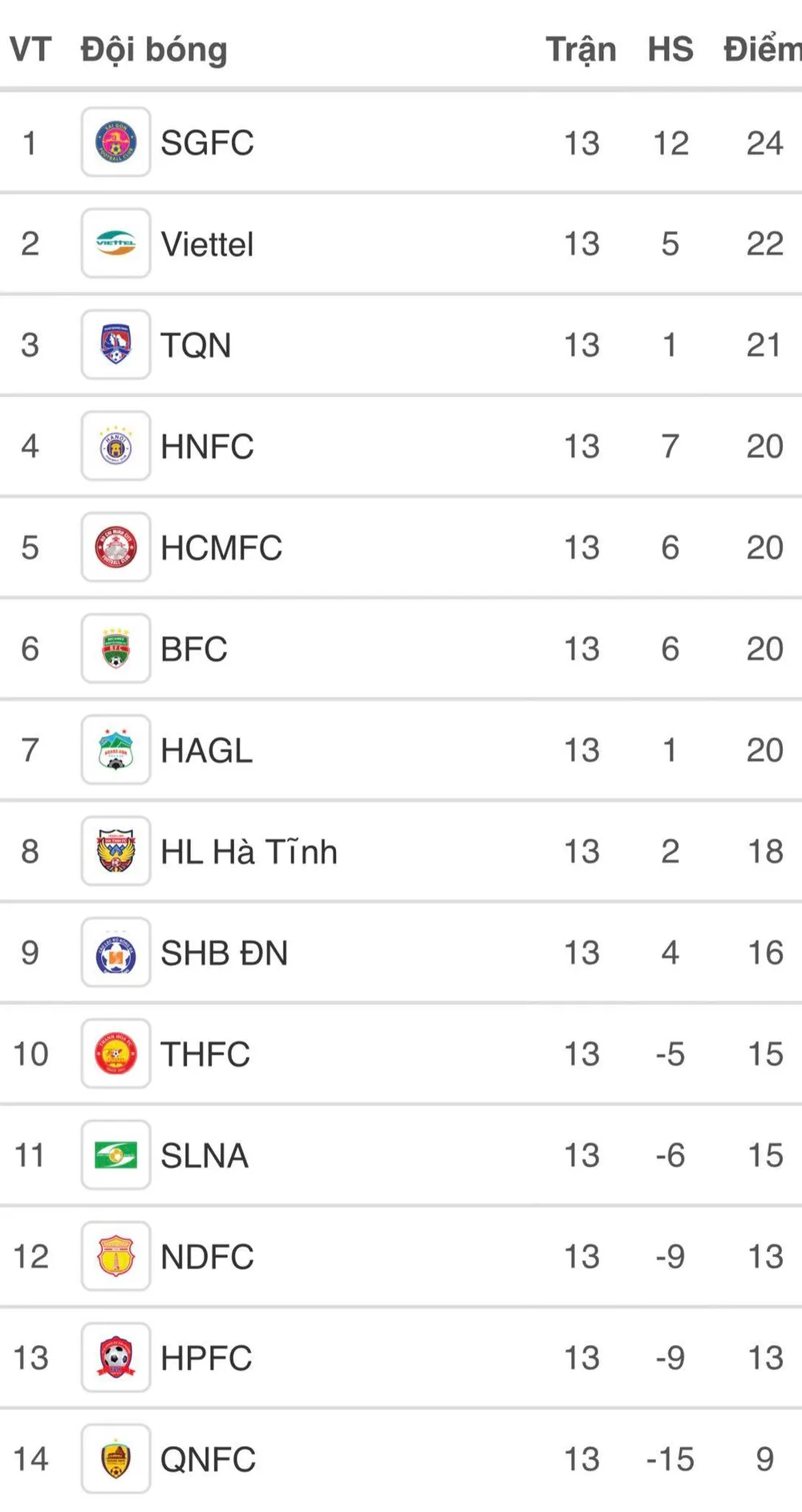
Task: Select the HAGL team logo
Action: [115, 750]
